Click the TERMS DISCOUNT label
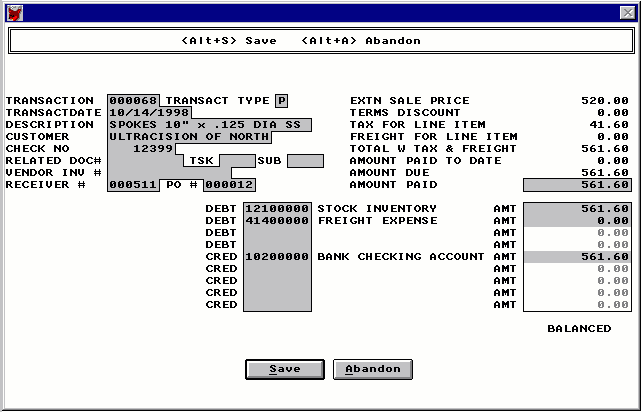The image size is (642, 412). (x=405, y=113)
